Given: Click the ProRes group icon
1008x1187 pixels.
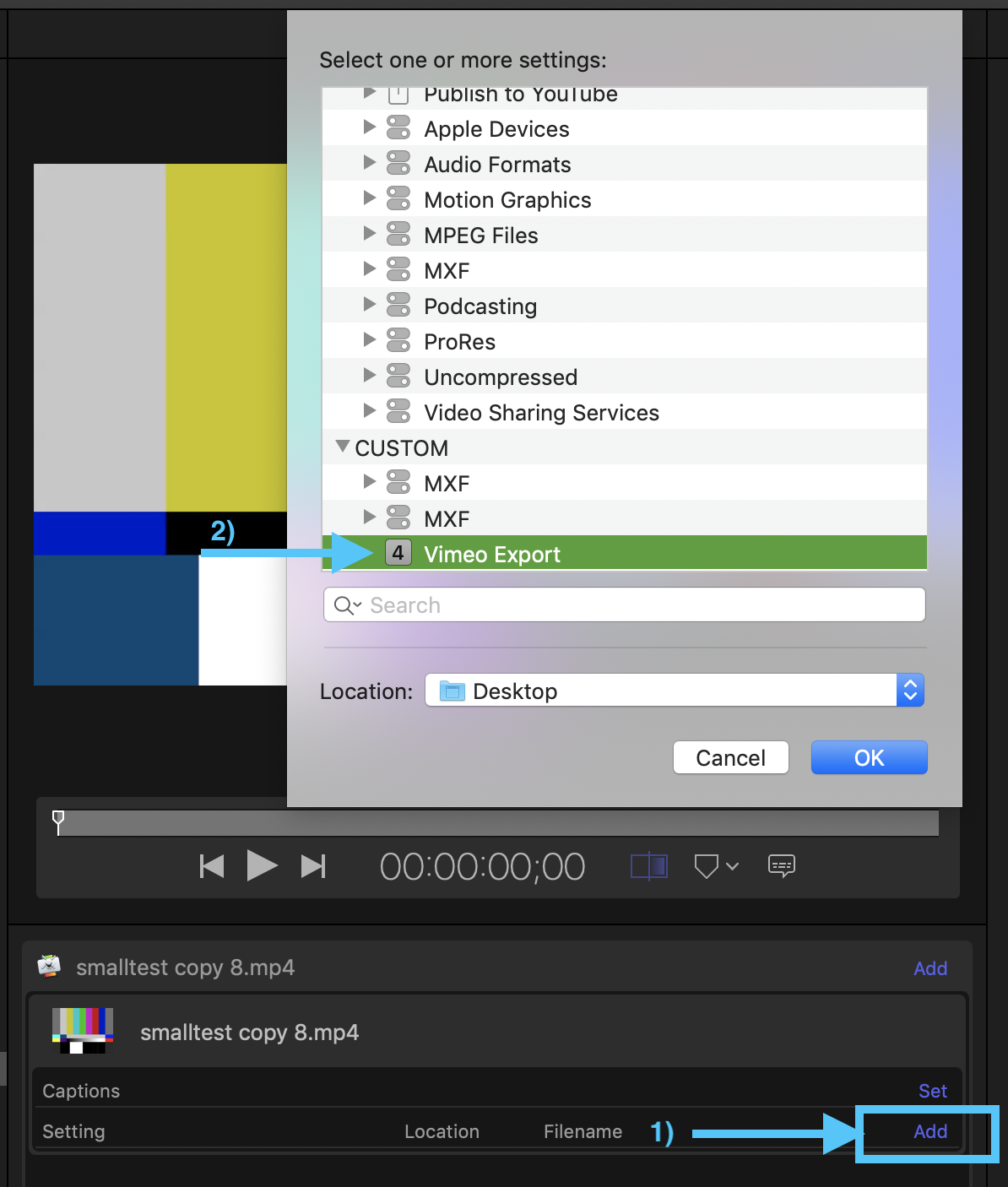Looking at the screenshot, I should tap(398, 340).
